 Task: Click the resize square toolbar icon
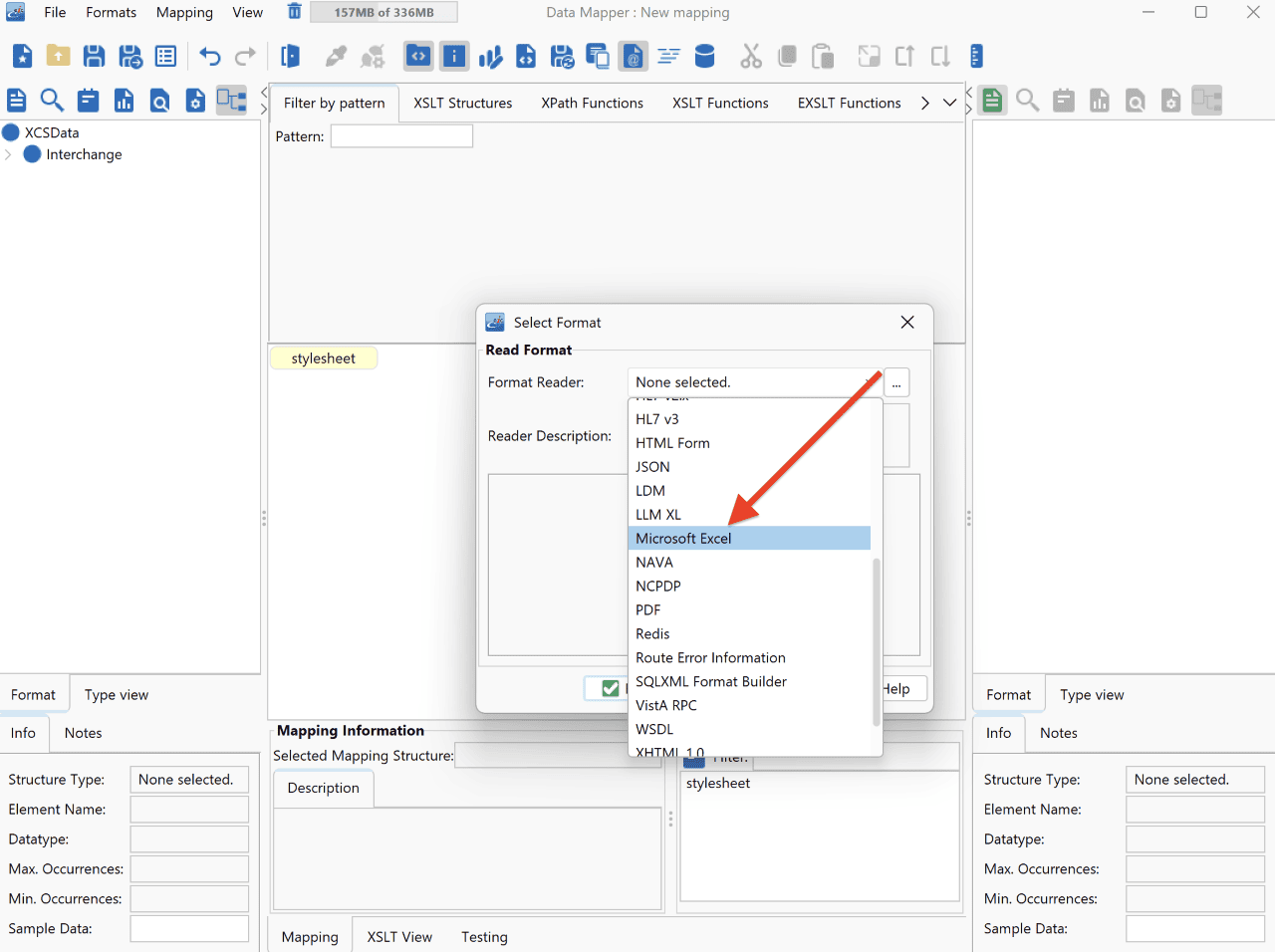(869, 56)
